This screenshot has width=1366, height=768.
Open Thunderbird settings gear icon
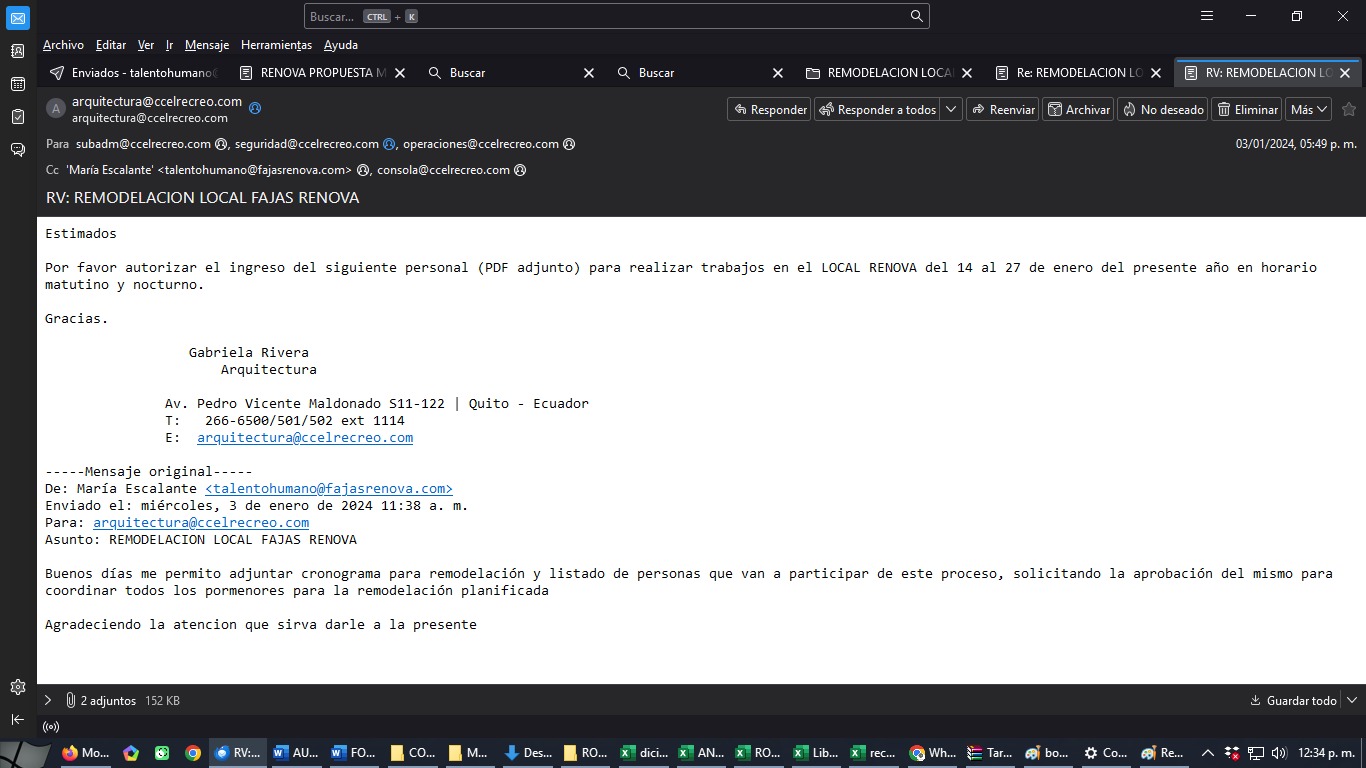(18, 687)
